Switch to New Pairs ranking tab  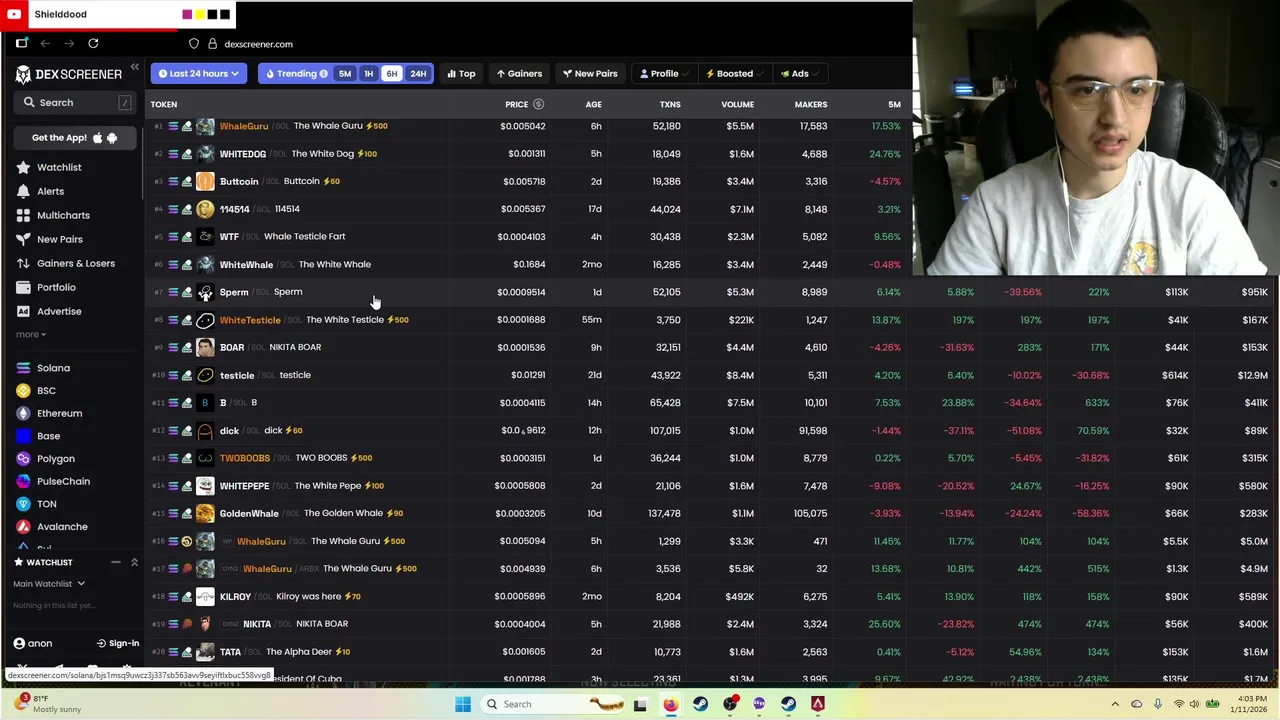[x=590, y=74]
